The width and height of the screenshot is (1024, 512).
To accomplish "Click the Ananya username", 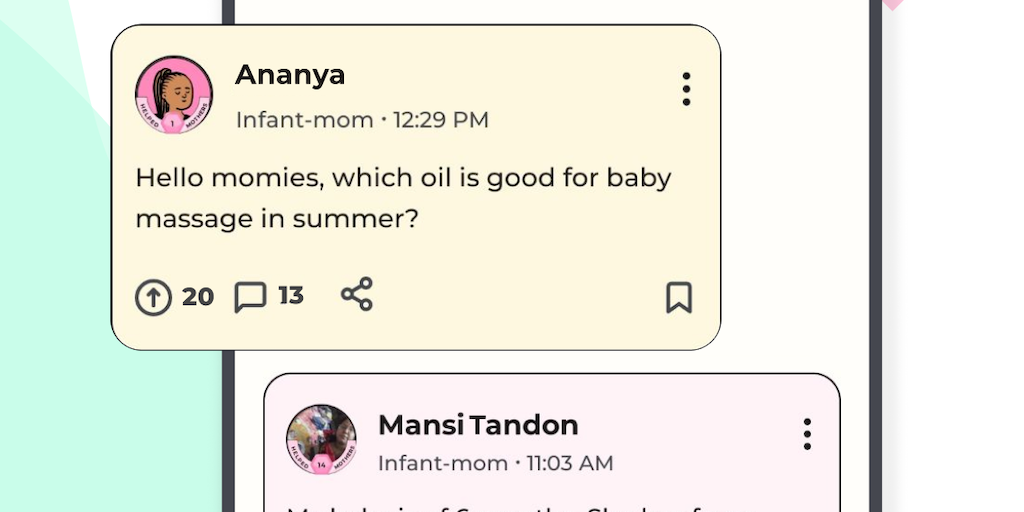I will 290,75.
